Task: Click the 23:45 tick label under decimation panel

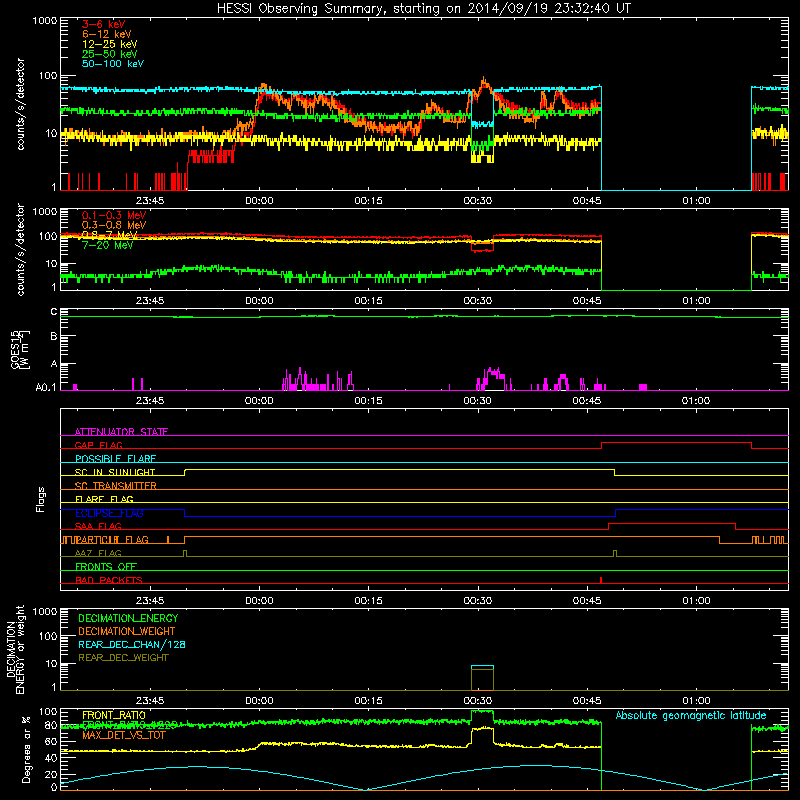Action: [150, 701]
